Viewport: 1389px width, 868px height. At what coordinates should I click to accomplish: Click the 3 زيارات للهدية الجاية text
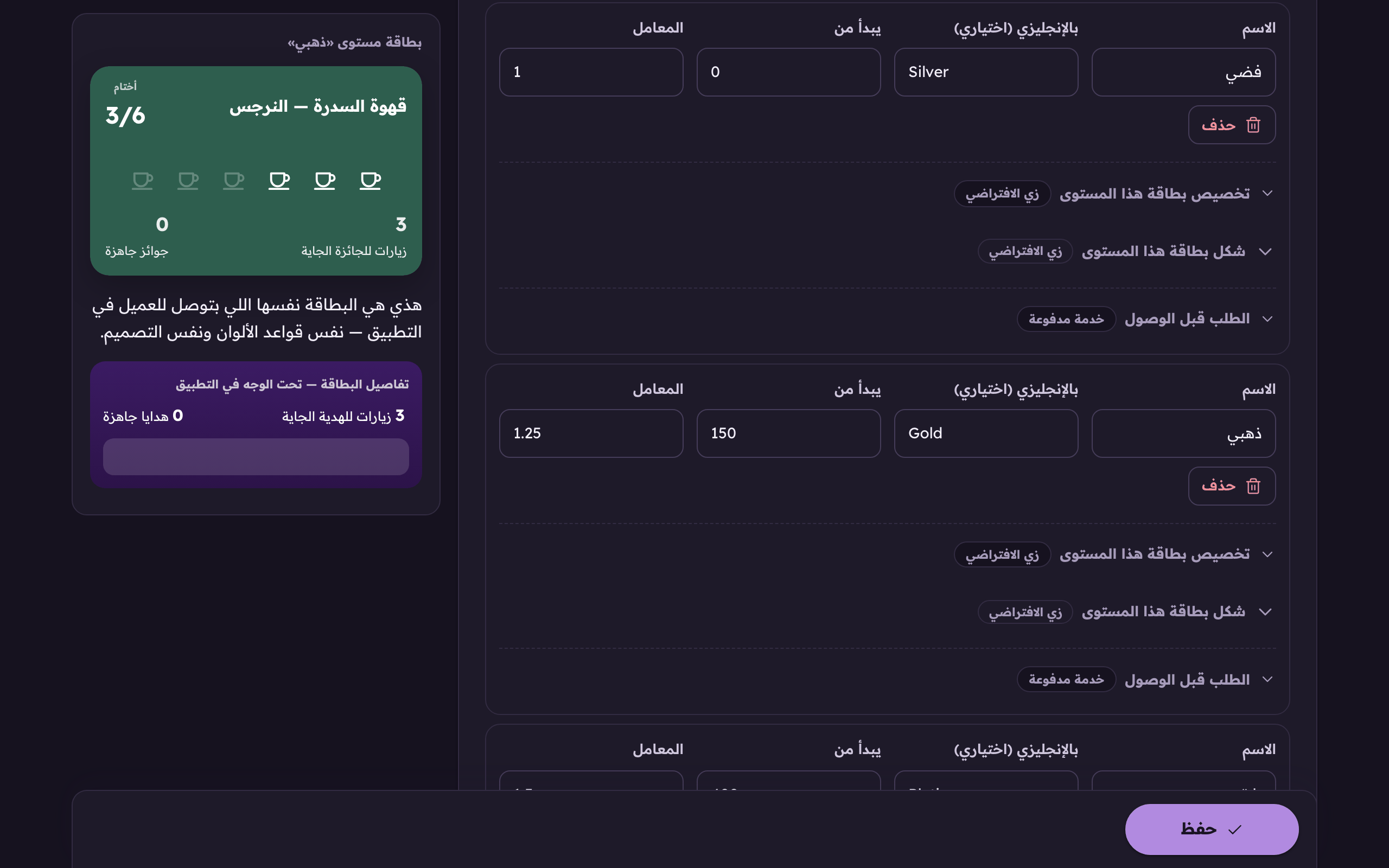pyautogui.click(x=343, y=416)
